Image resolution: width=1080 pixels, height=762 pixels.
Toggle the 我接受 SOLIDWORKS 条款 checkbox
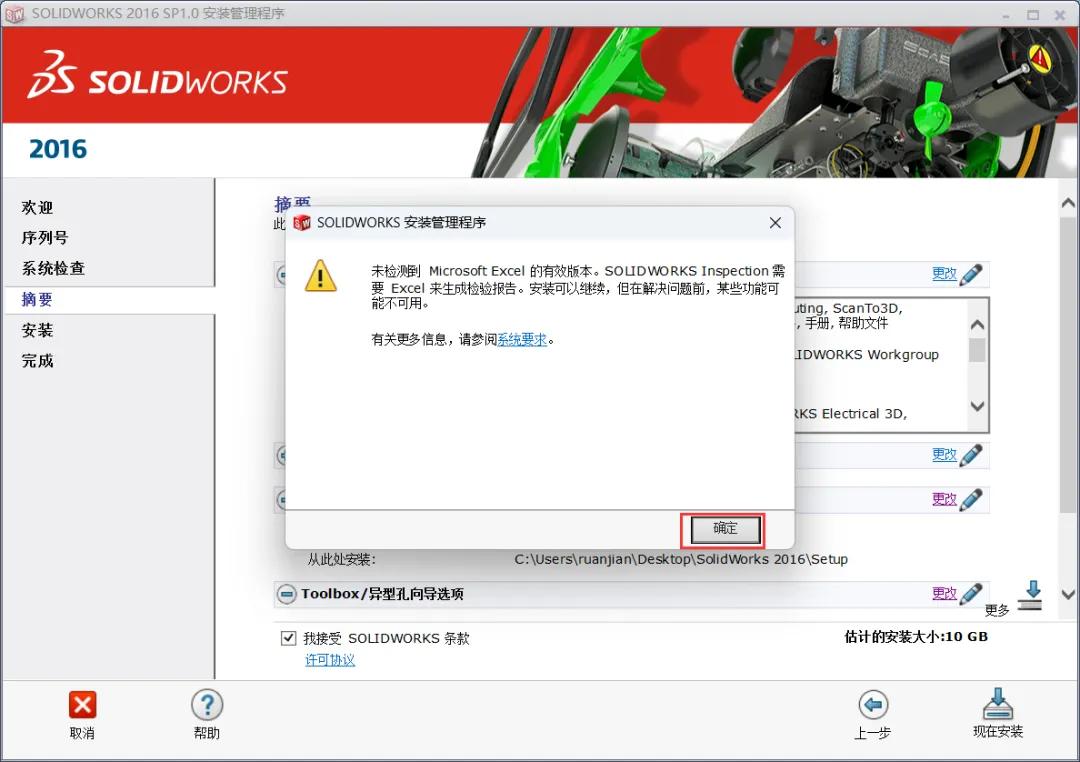(289, 638)
